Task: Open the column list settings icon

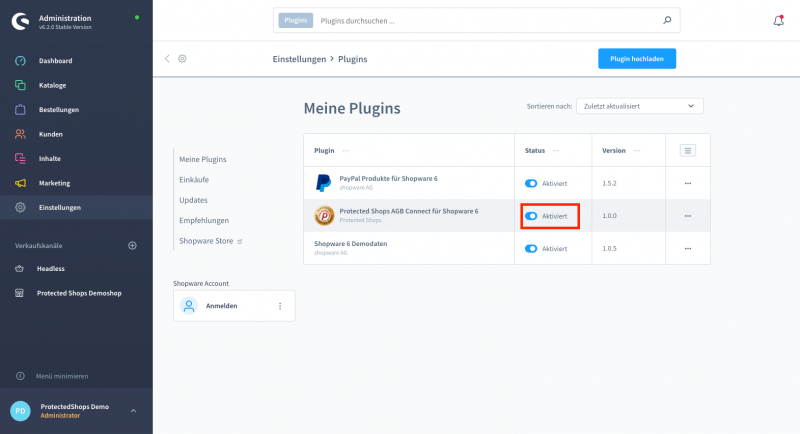Action: click(x=687, y=150)
